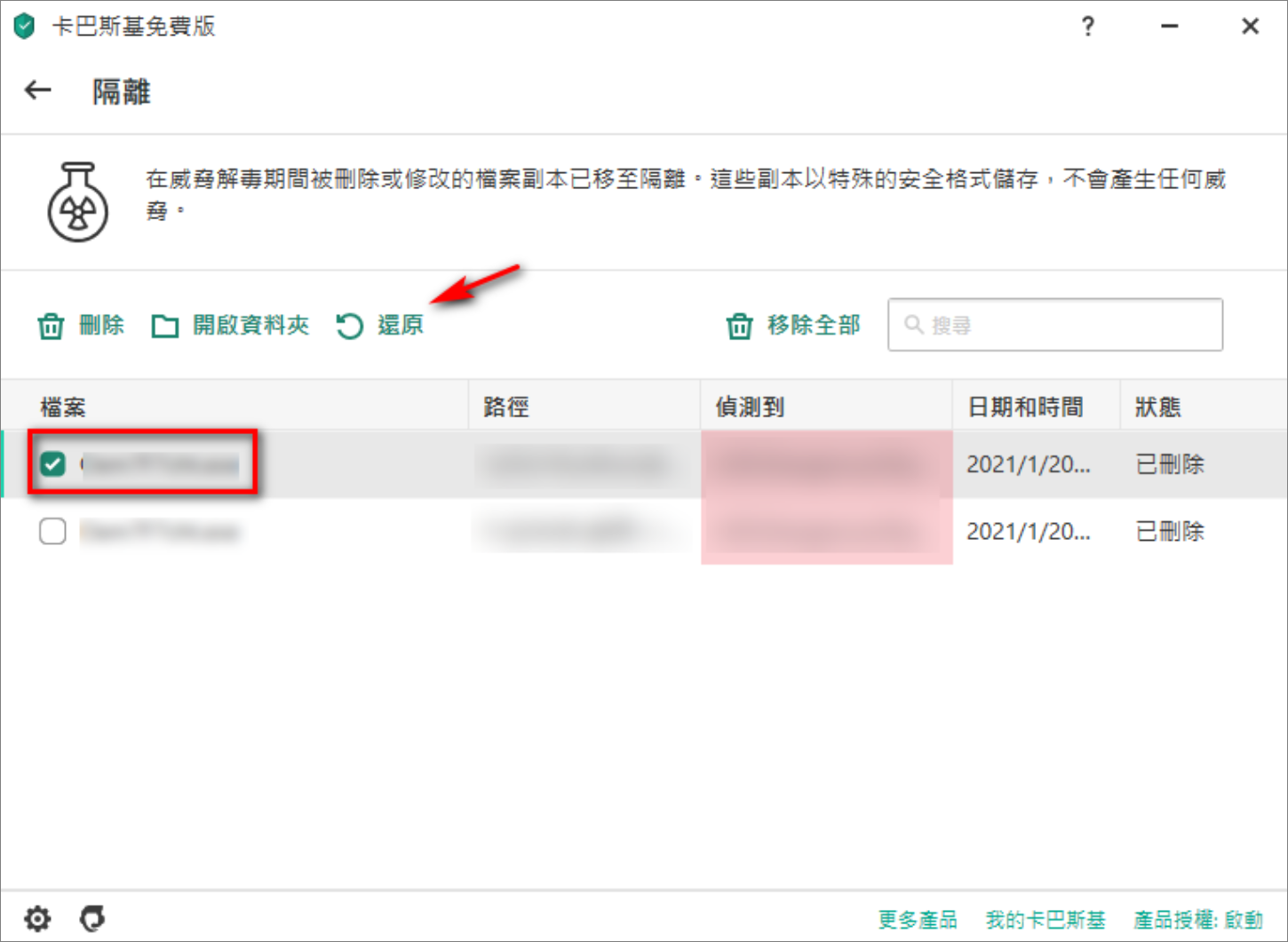The height and width of the screenshot is (942, 1288).
Task: Open the 更多產品 link
Action: 918,920
